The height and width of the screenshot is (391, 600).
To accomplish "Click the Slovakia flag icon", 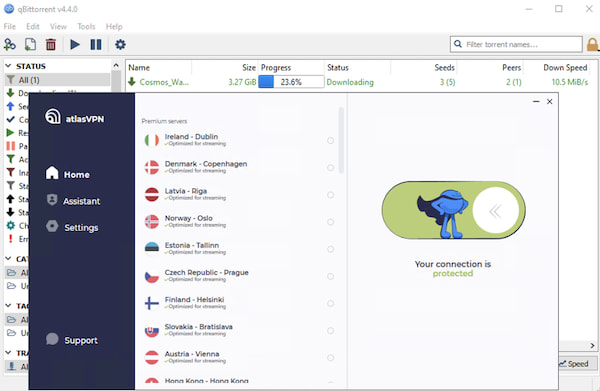I will [x=152, y=331].
